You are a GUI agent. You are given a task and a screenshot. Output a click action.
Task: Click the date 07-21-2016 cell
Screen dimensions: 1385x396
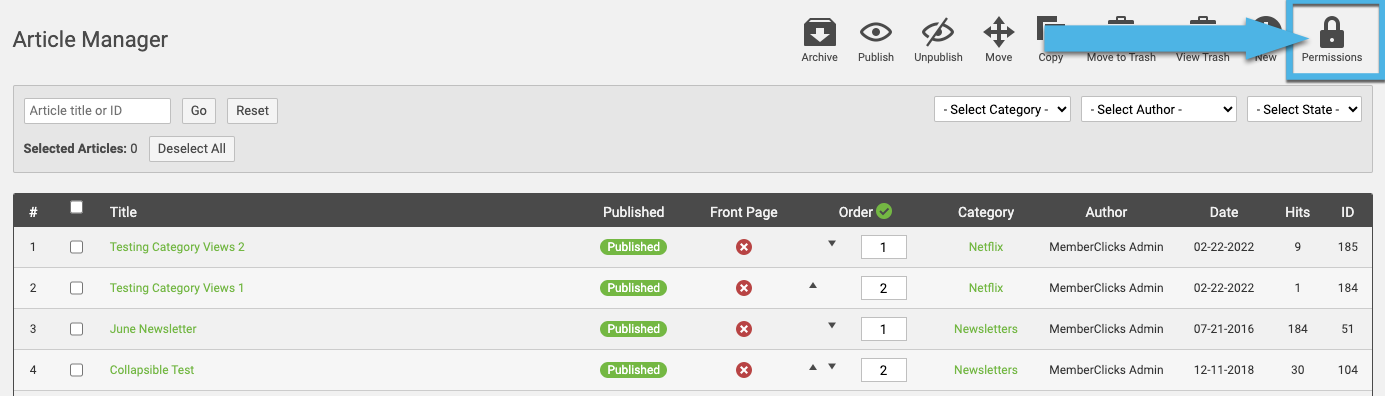point(1224,329)
